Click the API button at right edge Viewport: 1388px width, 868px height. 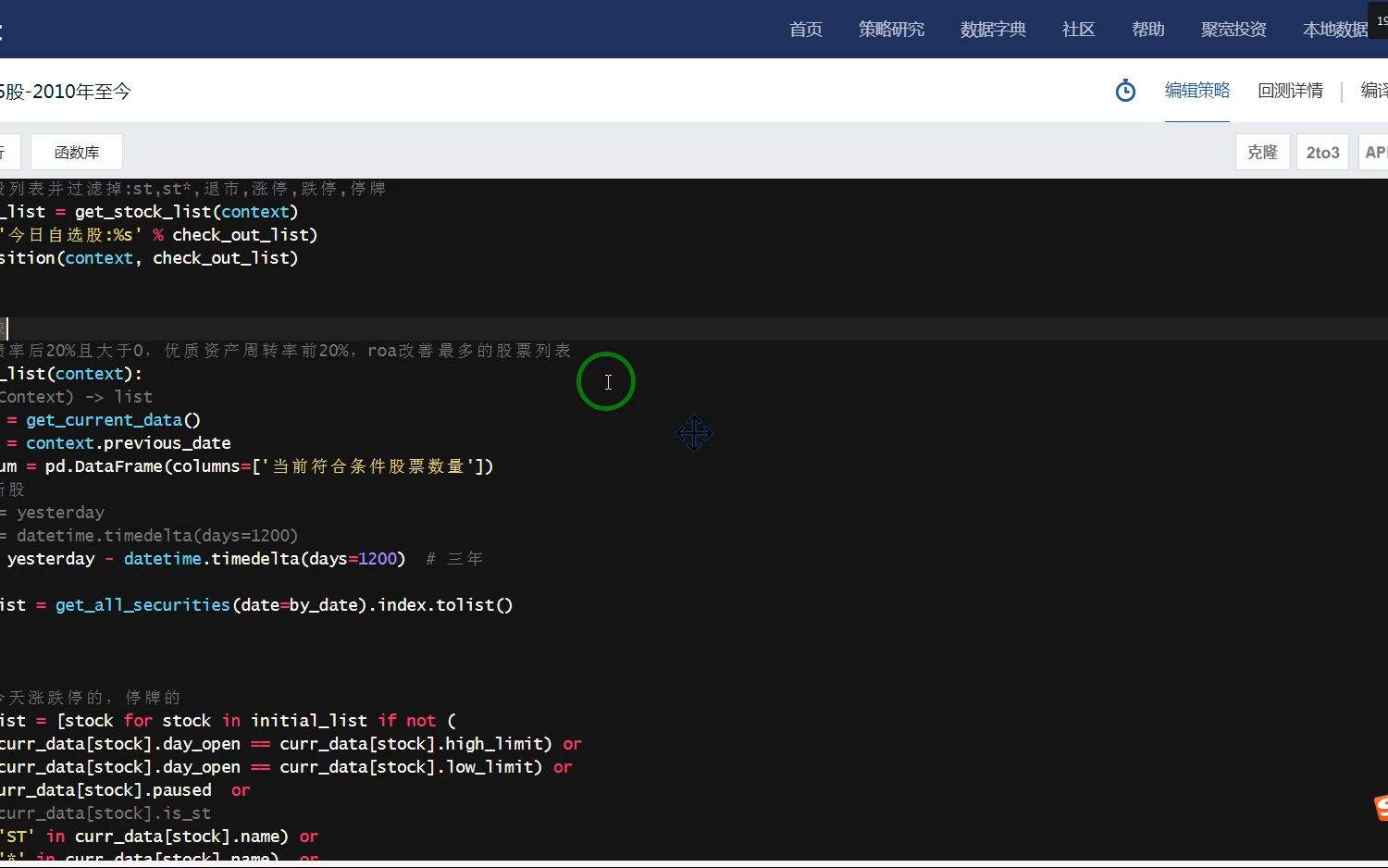point(1374,152)
